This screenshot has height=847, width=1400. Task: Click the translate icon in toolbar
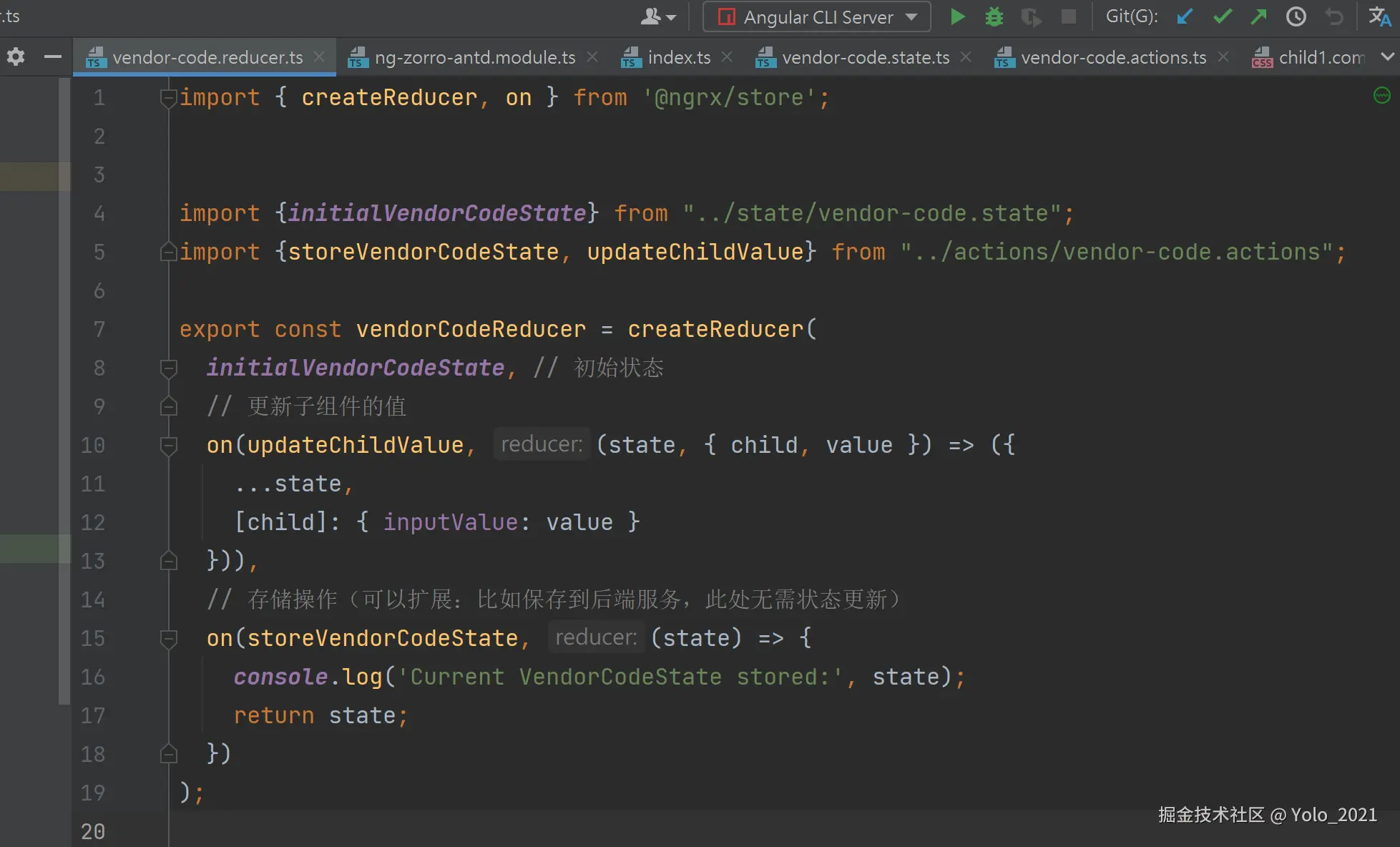click(1379, 16)
